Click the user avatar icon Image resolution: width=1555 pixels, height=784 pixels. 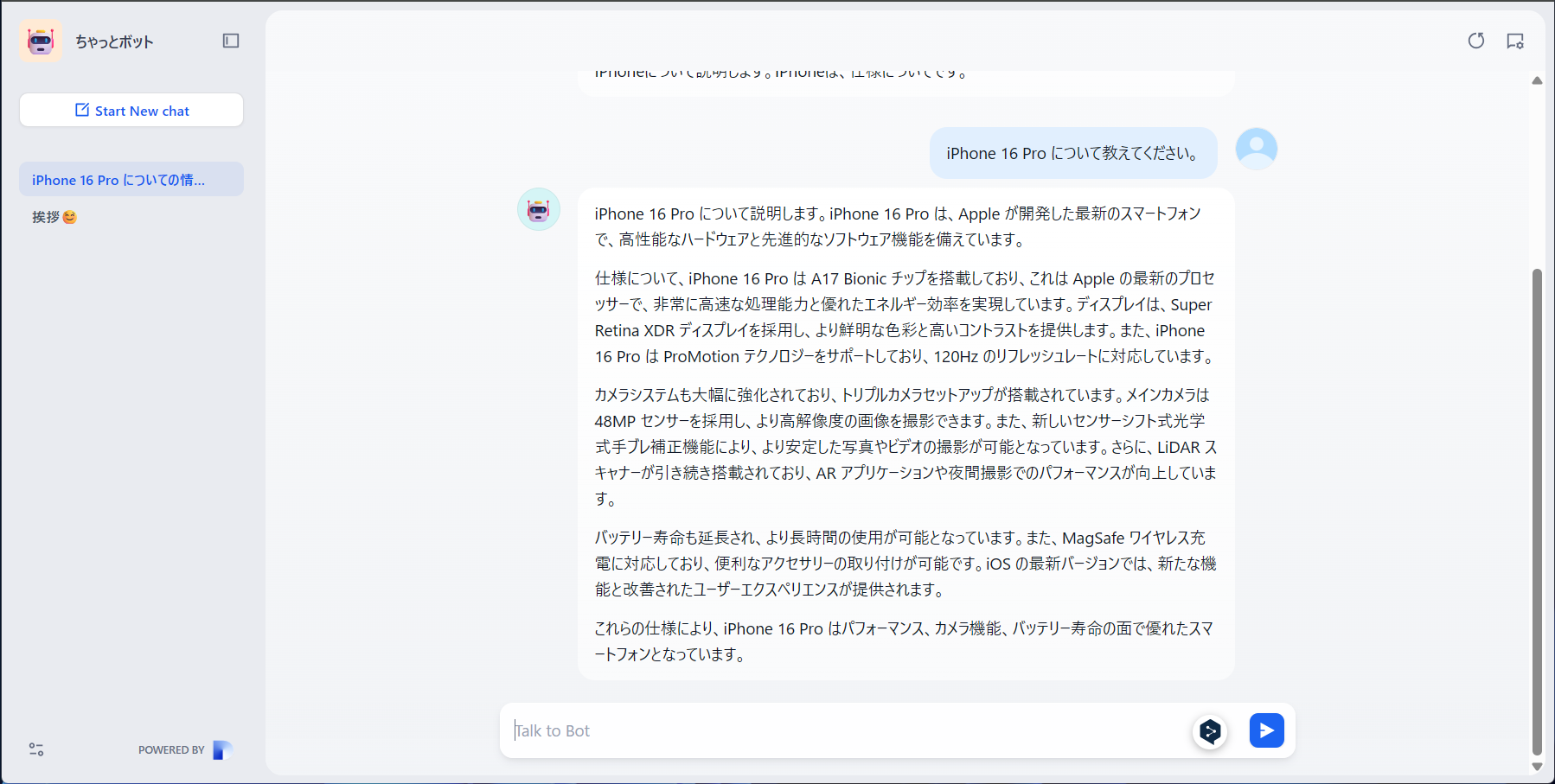(x=1257, y=149)
